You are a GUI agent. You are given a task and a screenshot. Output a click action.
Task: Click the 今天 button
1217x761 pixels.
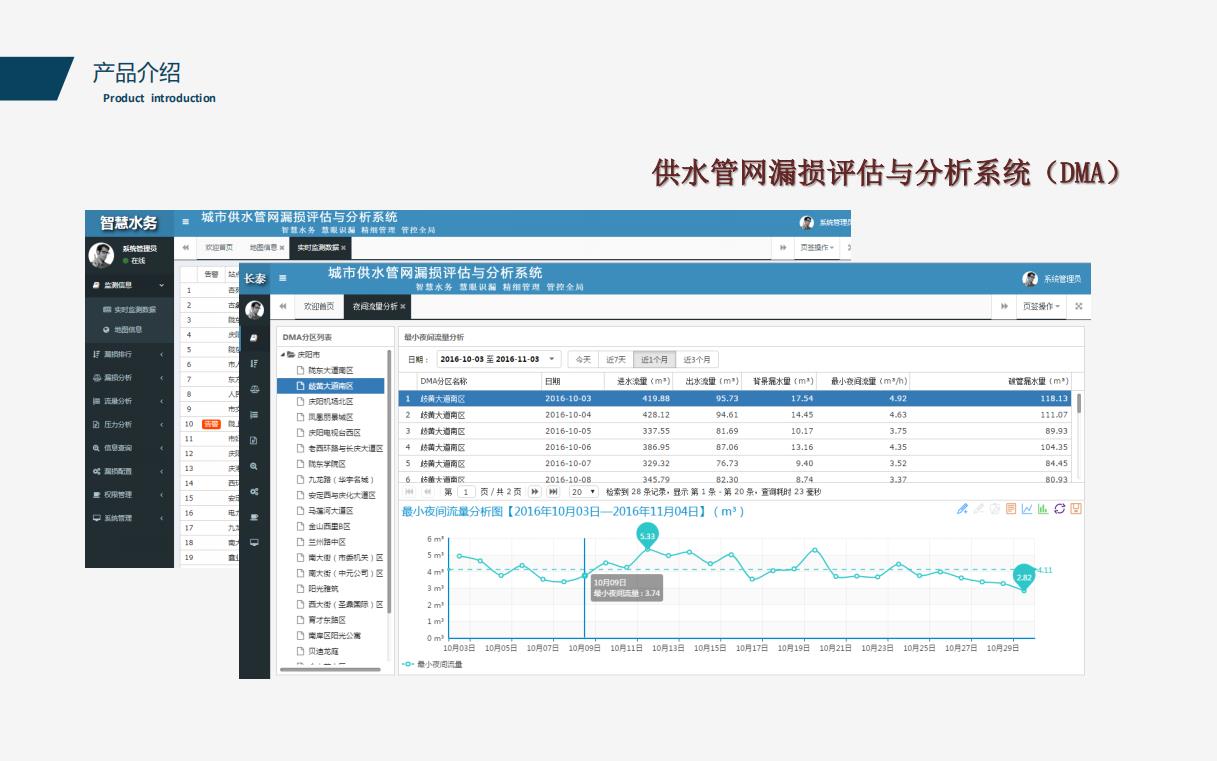coord(582,359)
